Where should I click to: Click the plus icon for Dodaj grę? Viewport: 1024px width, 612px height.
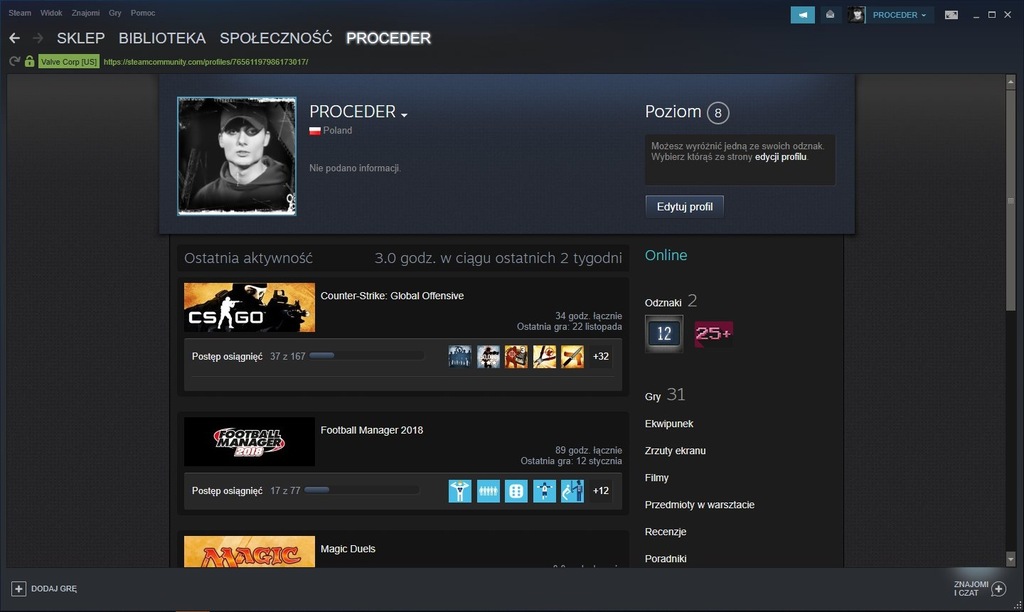[18, 588]
